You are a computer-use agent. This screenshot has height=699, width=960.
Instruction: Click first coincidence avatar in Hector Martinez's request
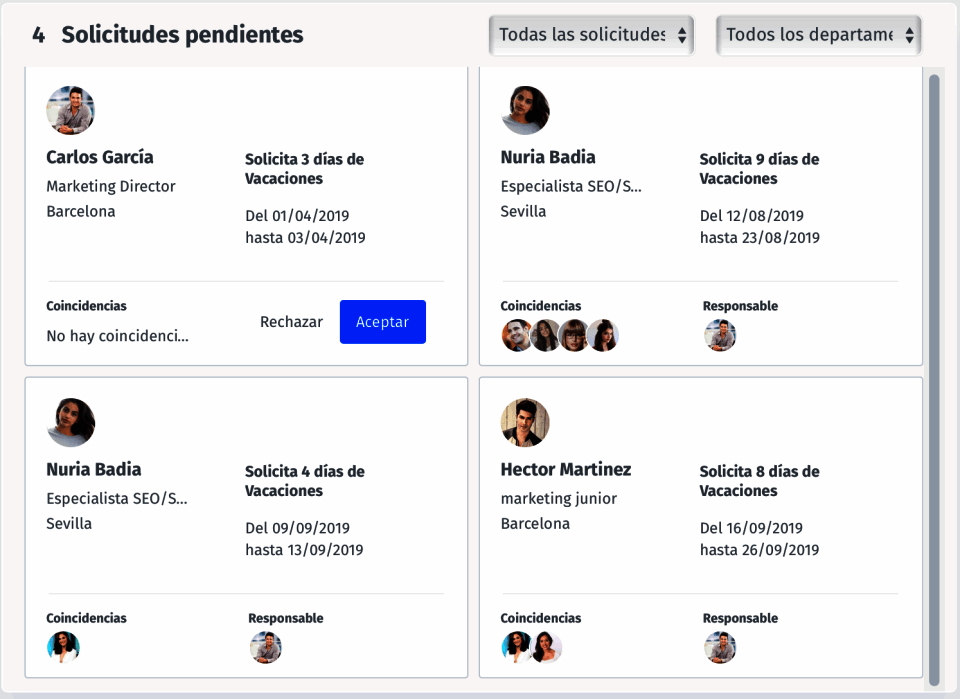[517, 648]
